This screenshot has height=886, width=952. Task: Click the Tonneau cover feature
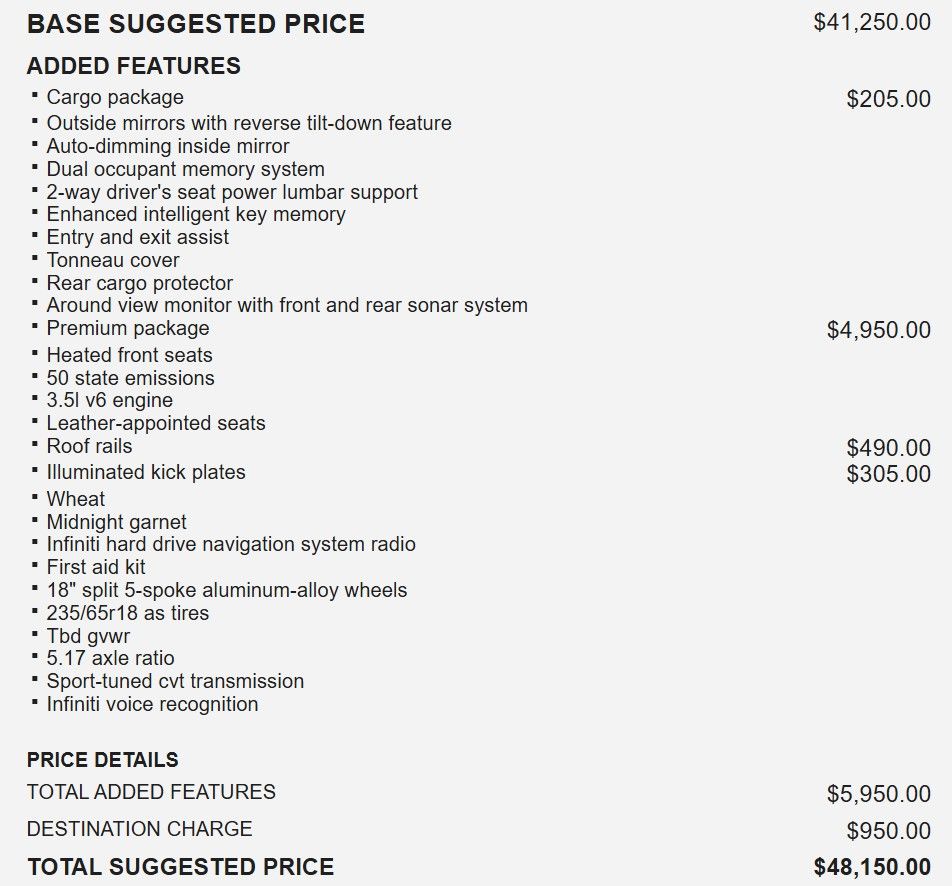(113, 260)
